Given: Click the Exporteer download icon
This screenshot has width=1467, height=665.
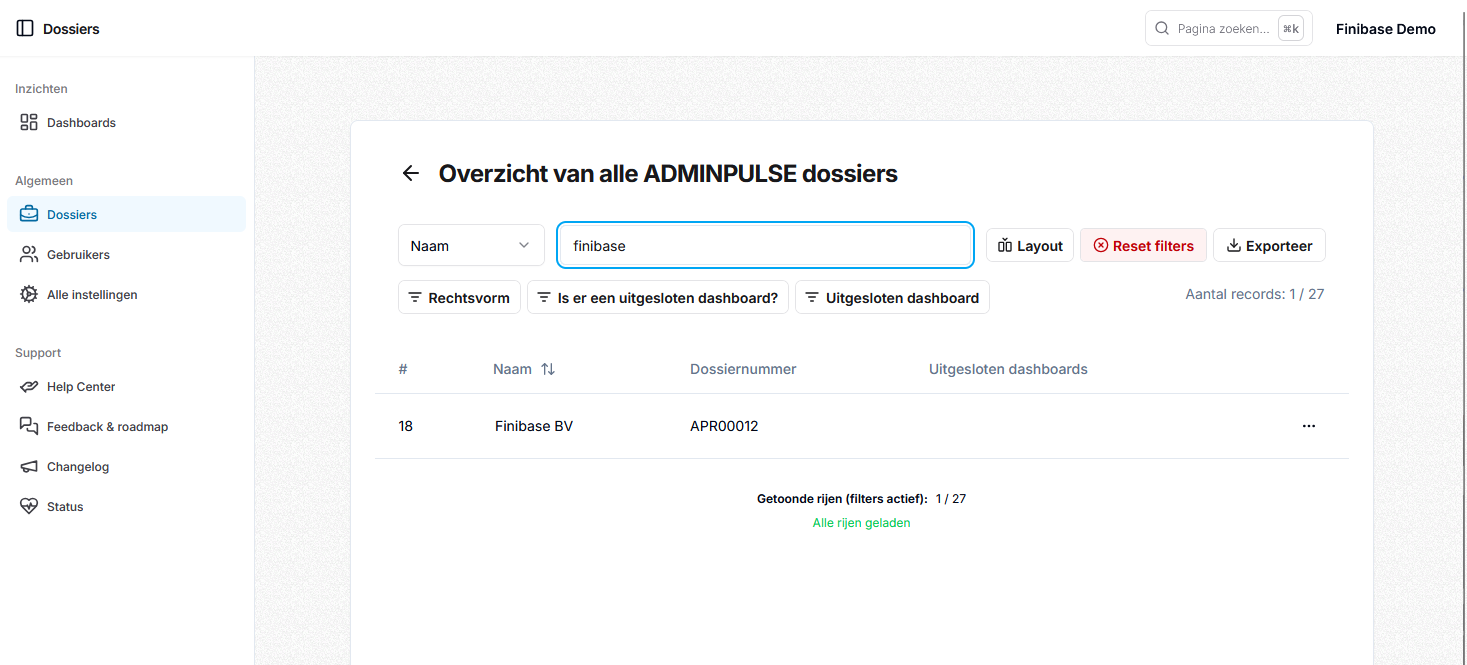Looking at the screenshot, I should (1234, 245).
